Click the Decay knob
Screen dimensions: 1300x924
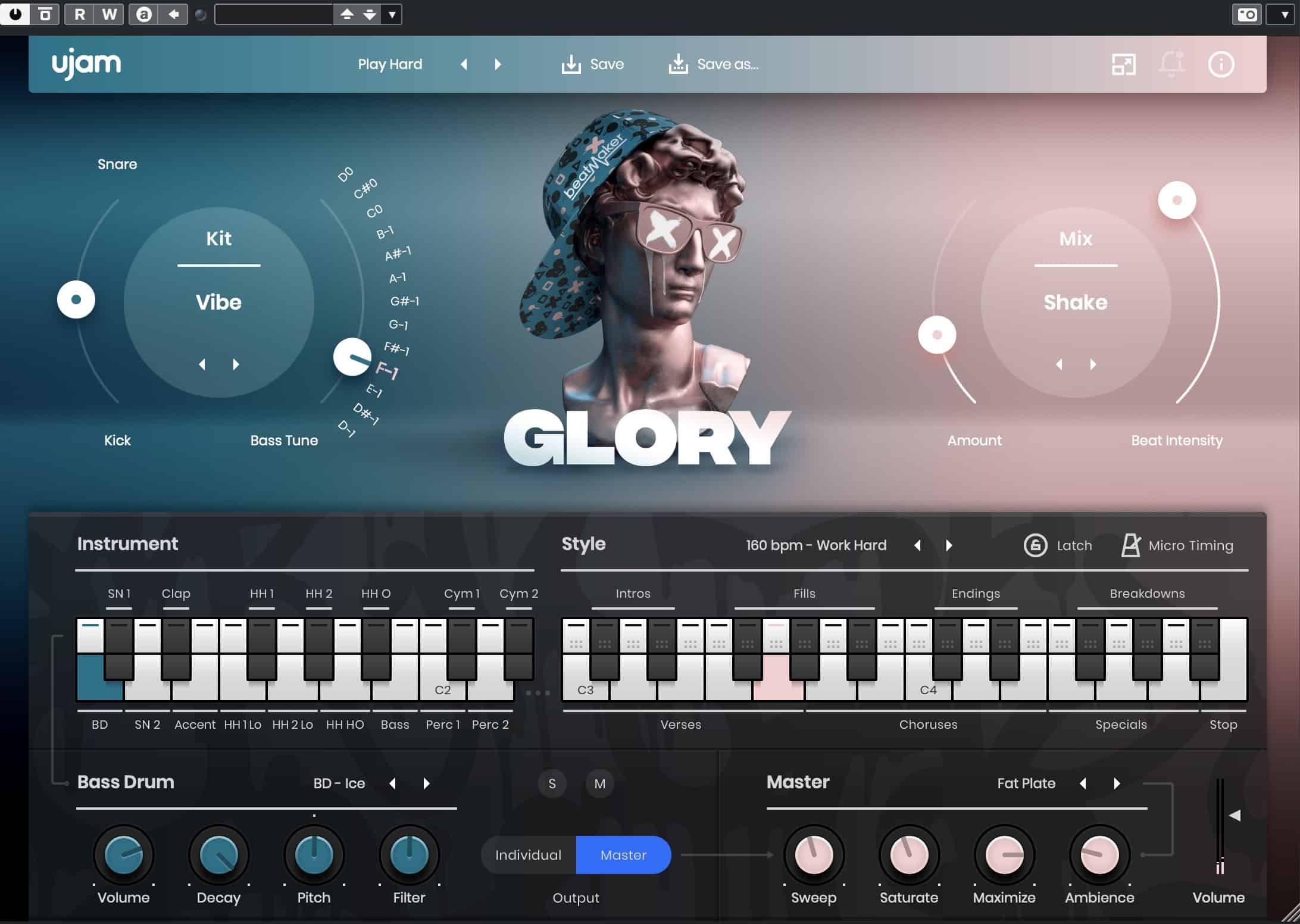[x=219, y=855]
